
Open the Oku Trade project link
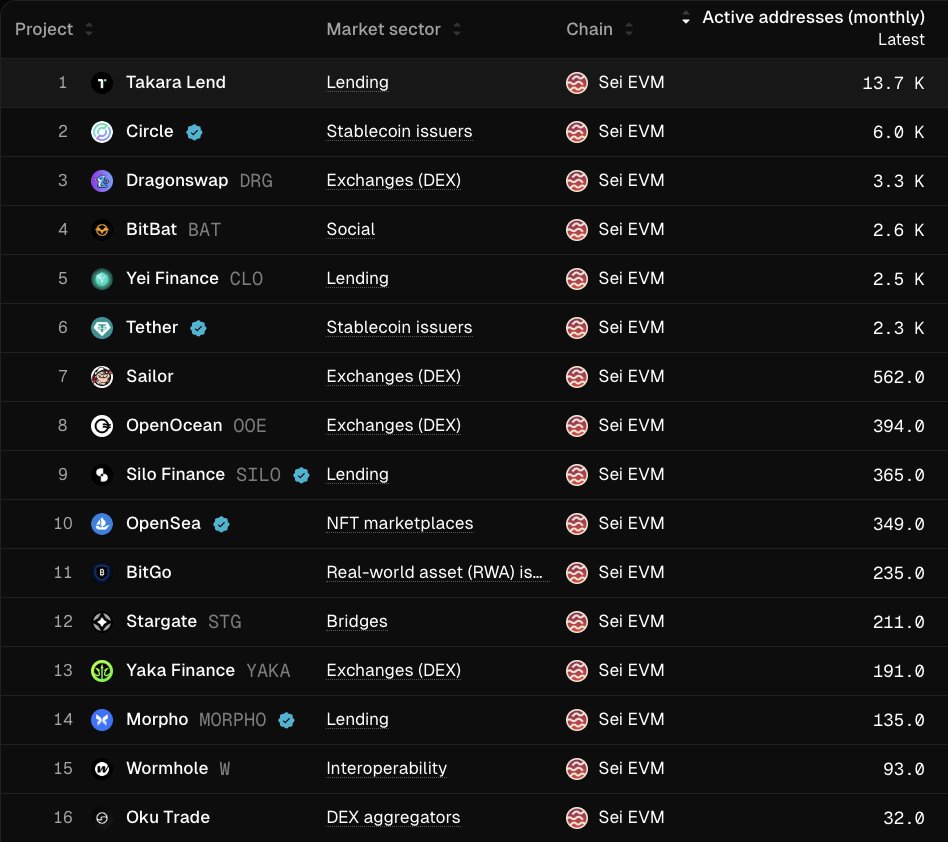168,817
